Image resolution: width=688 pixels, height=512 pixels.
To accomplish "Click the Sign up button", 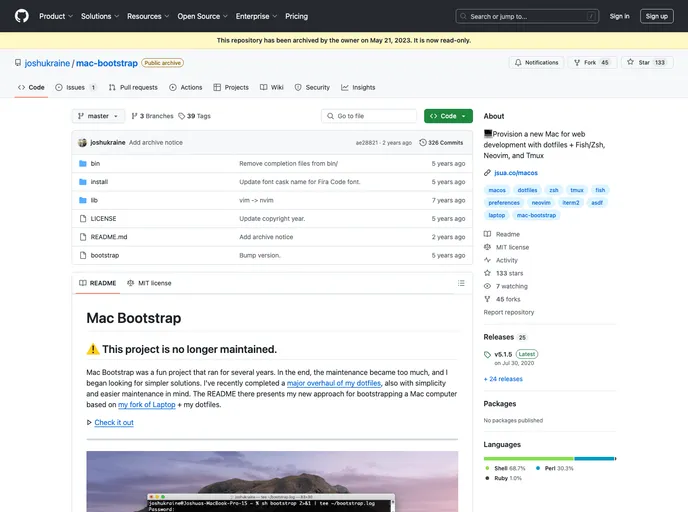I will 656,16.
